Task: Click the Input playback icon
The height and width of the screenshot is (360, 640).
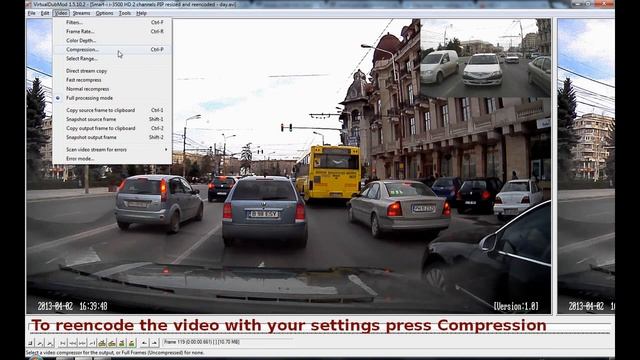Action: point(40,343)
